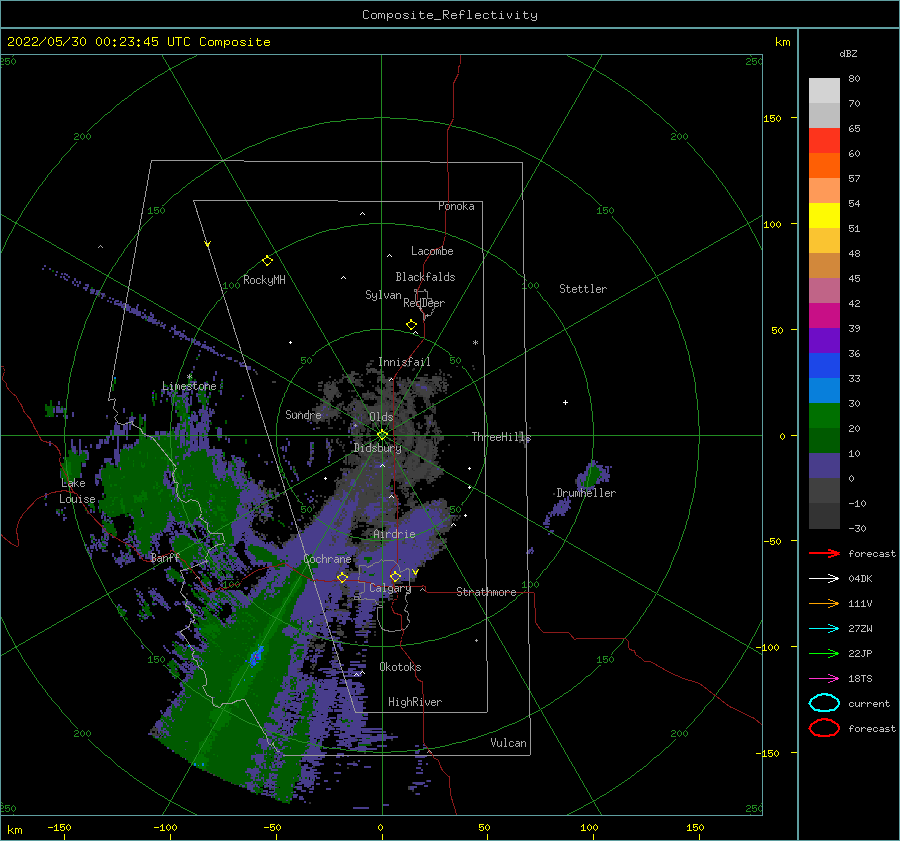This screenshot has height=841, width=900.
Task: Click the white asterisk marker east of Innisfail
Action: [x=475, y=343]
